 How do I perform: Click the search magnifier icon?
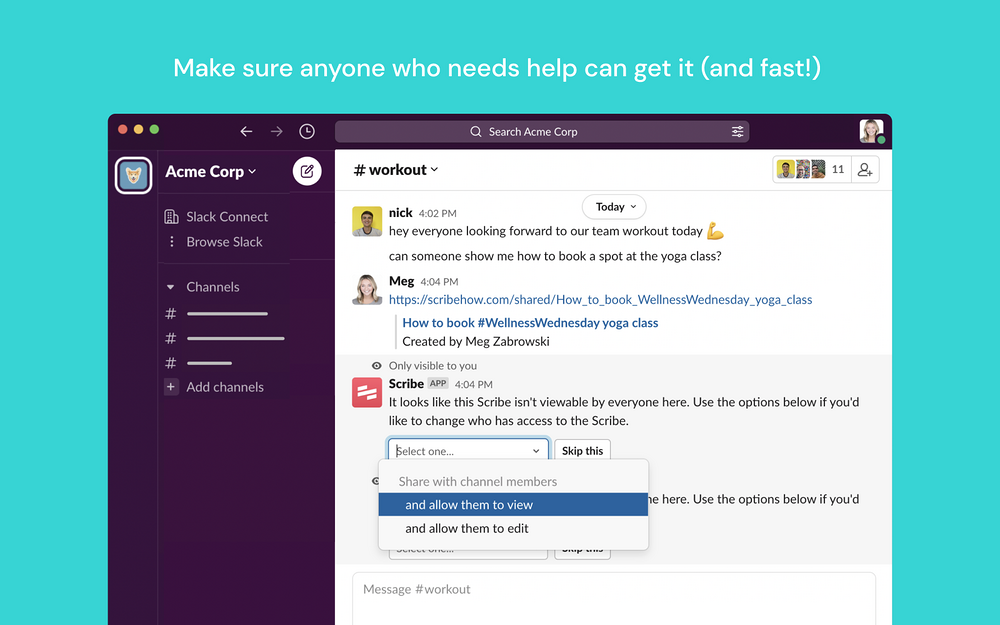[476, 131]
